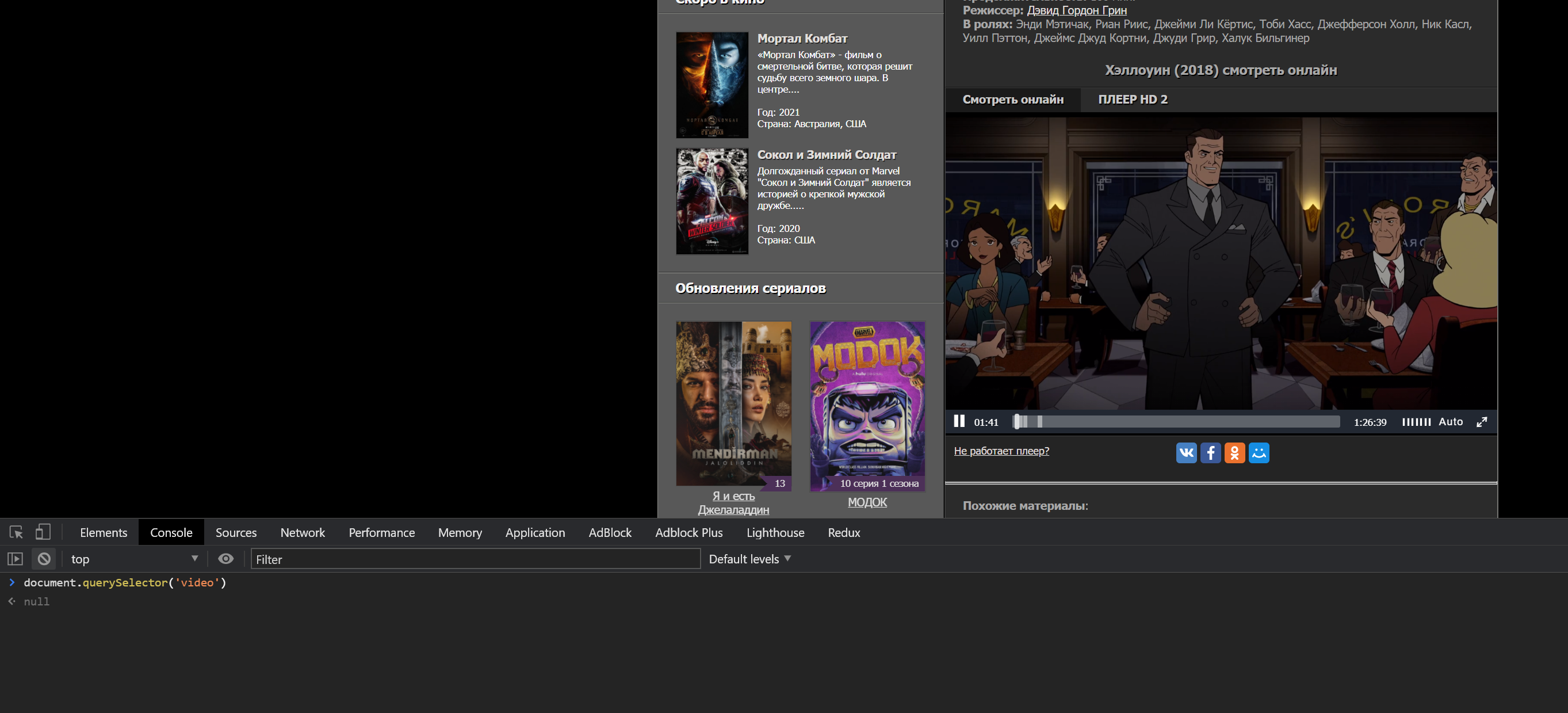This screenshot has width=1568, height=713.
Task: Toggle the device toolbar icon
Action: coord(43,532)
